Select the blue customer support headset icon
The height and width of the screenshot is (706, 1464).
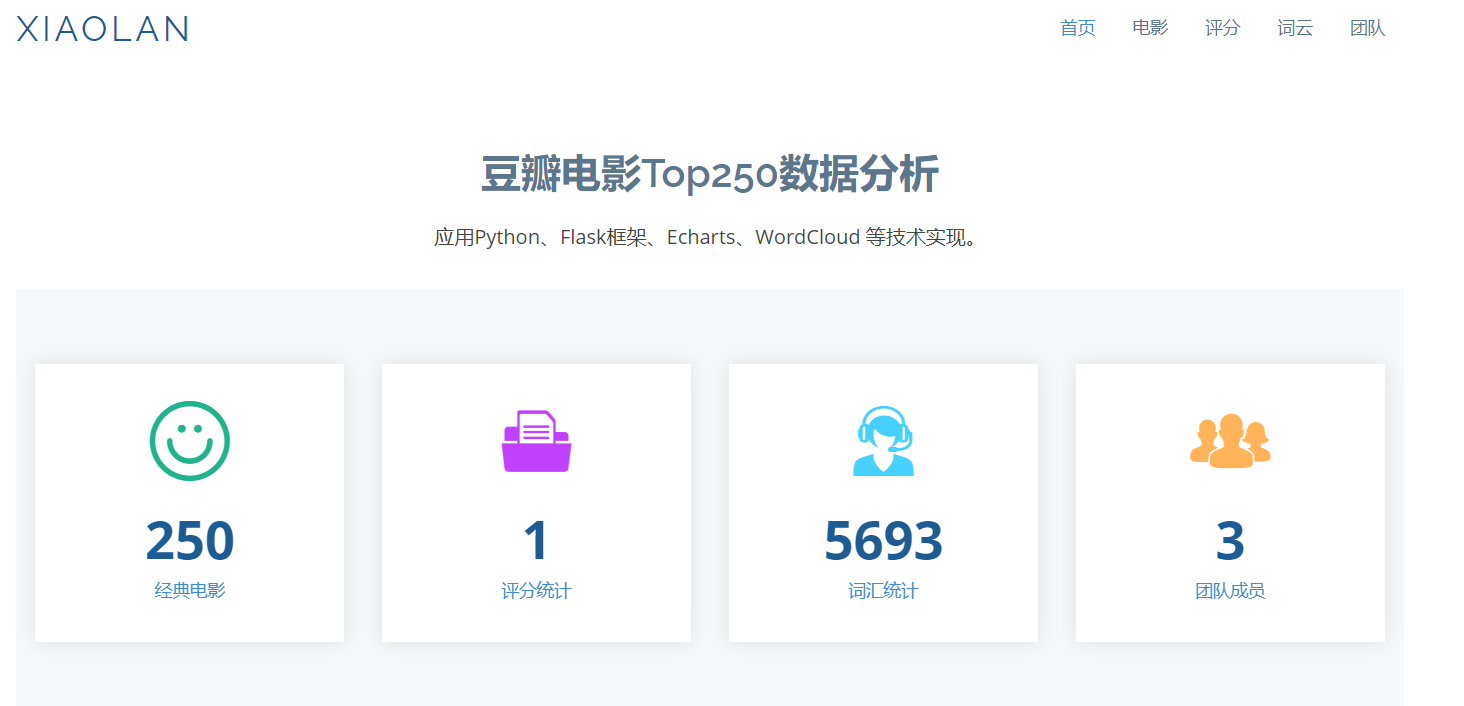(x=883, y=441)
